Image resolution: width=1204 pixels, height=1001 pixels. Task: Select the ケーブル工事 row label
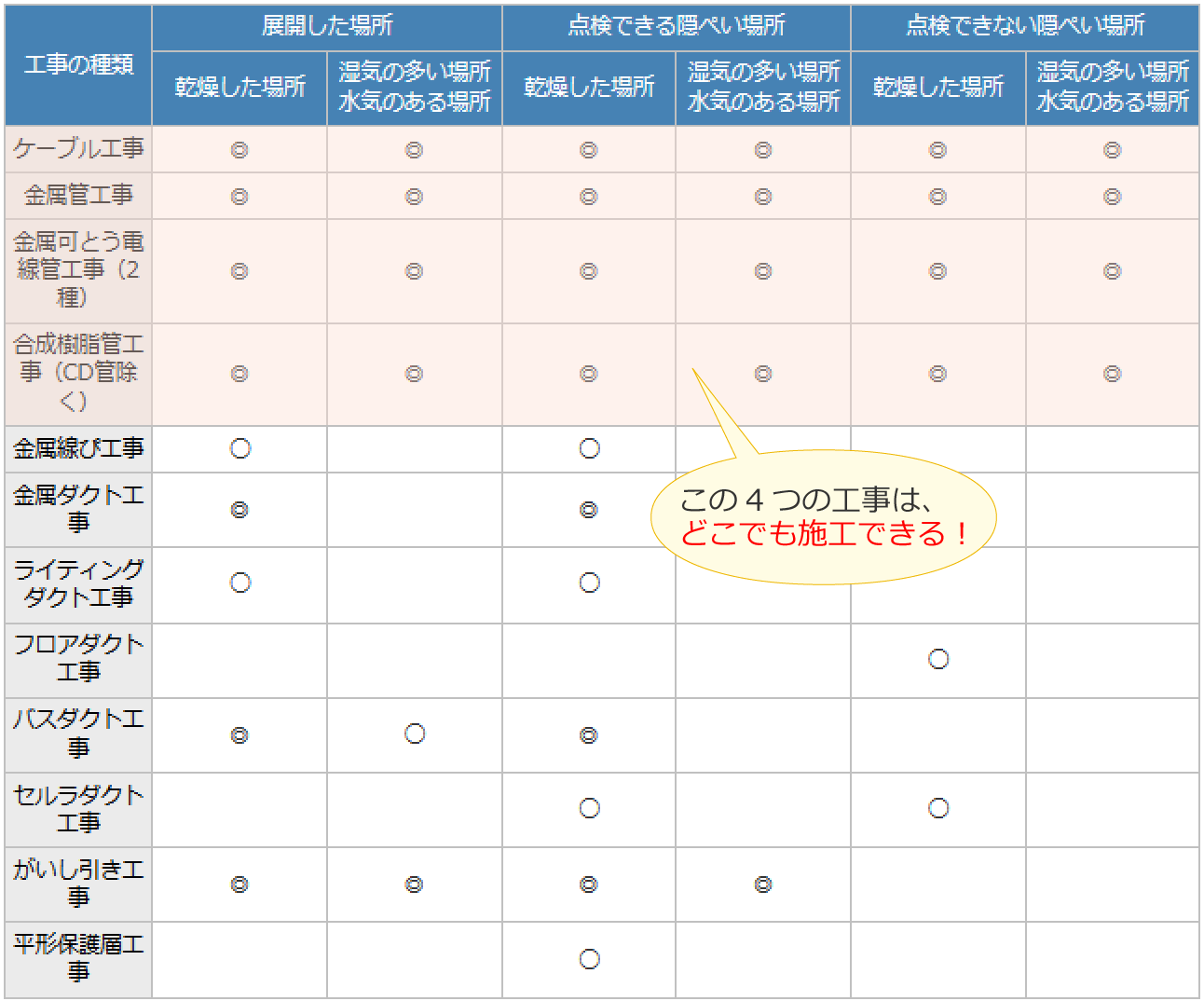[x=78, y=149]
